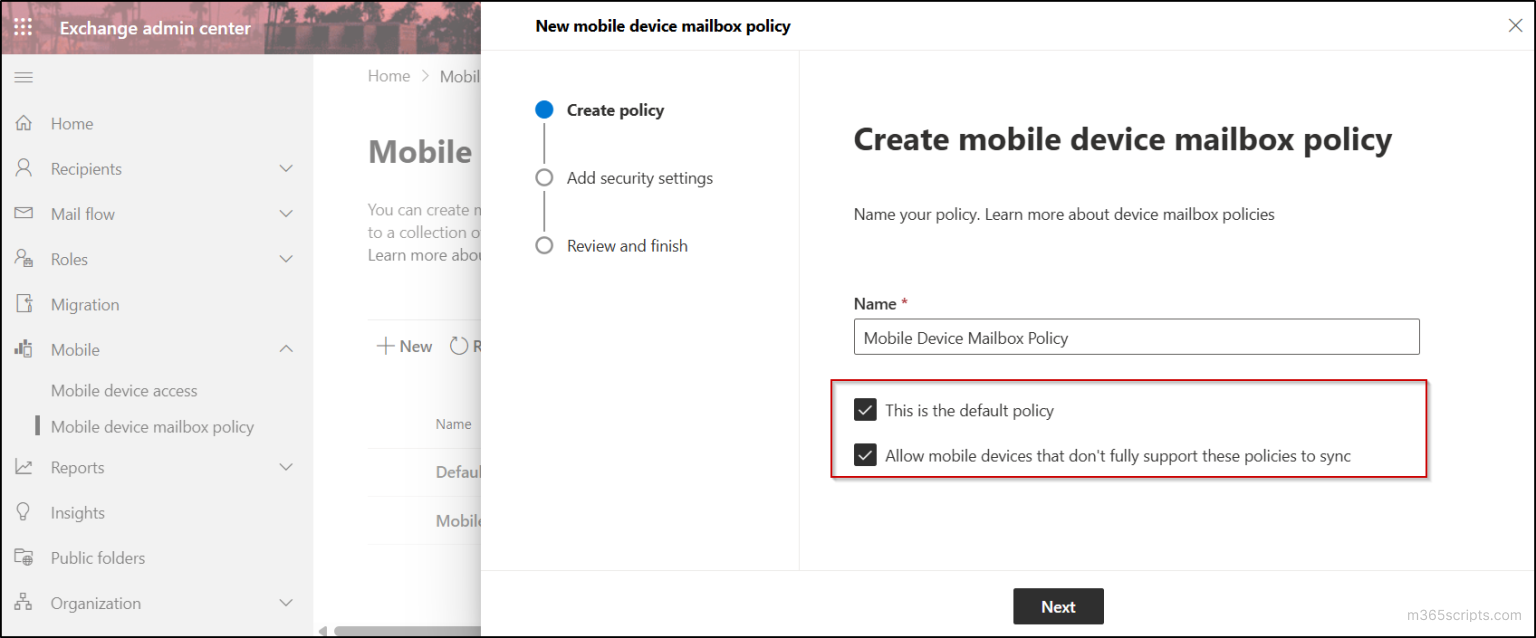Uncheck 'This is the default policy'
The height and width of the screenshot is (638, 1536).
point(865,409)
